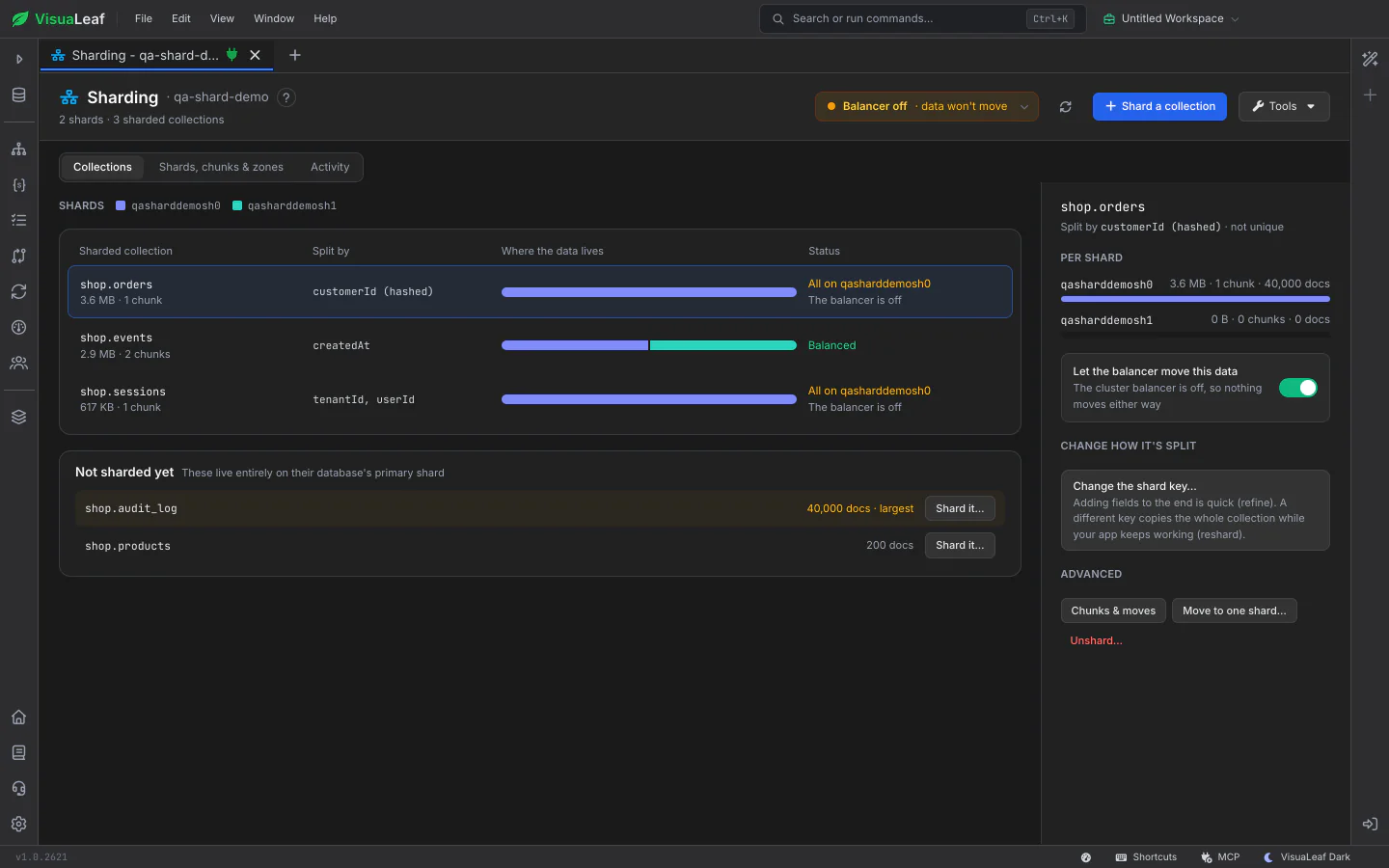1389x868 pixels.
Task: Switch theme via VisuaLeaf Dark
Action: click(x=1307, y=857)
